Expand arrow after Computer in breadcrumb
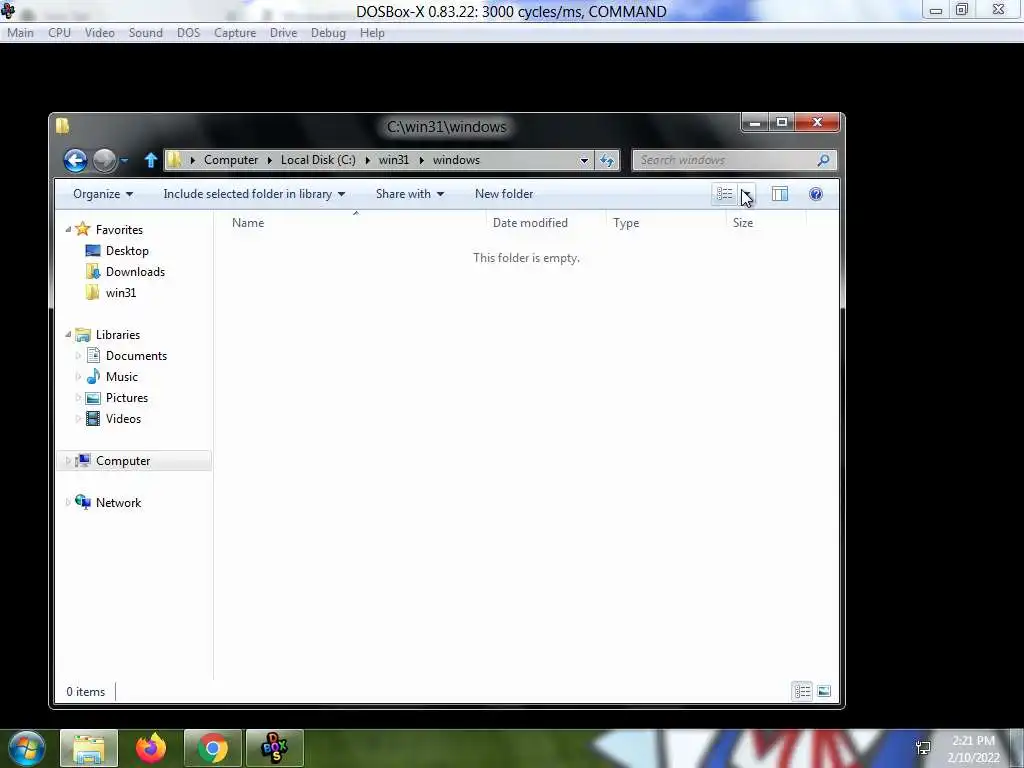This screenshot has width=1024, height=768. pyautogui.click(x=269, y=160)
